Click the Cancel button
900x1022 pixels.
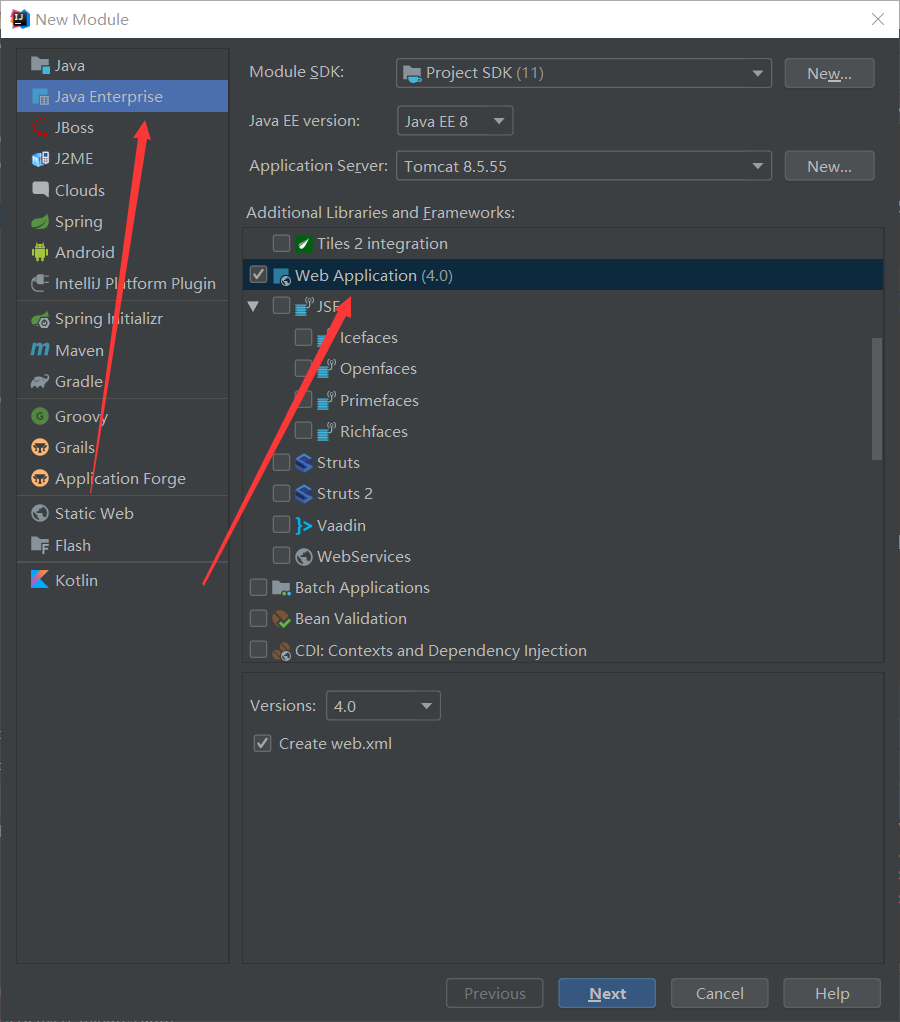(719, 993)
